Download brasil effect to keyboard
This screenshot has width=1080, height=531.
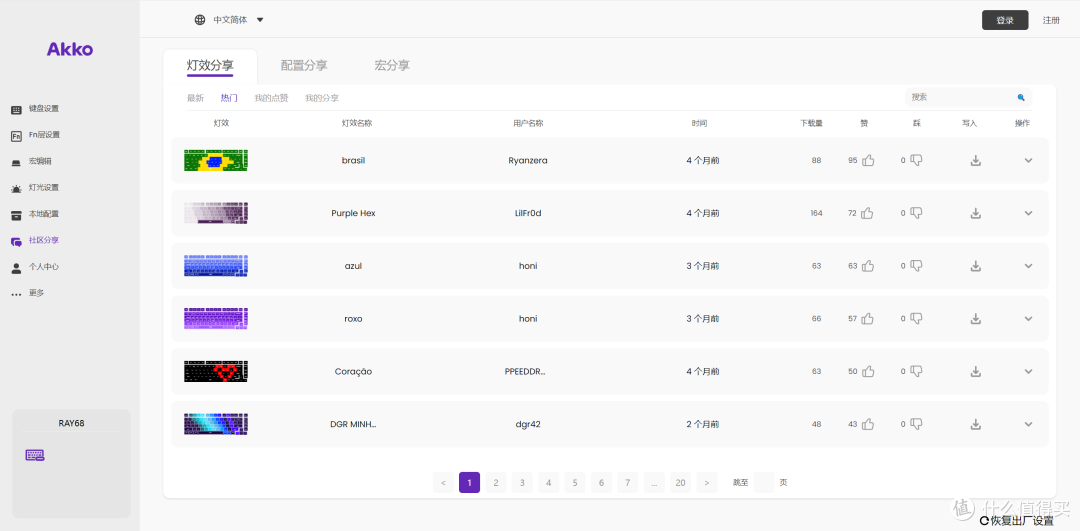pos(975,160)
